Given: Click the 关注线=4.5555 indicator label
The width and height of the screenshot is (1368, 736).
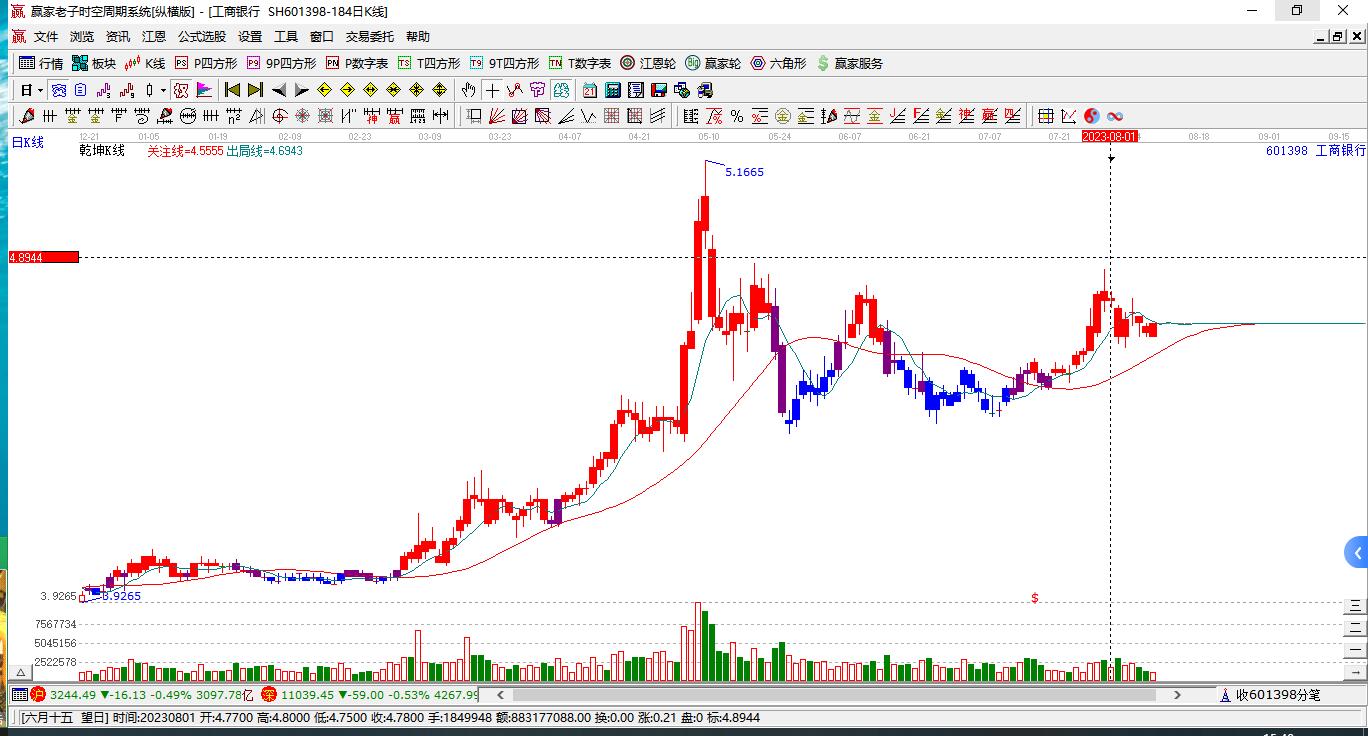Looking at the screenshot, I should [x=185, y=151].
